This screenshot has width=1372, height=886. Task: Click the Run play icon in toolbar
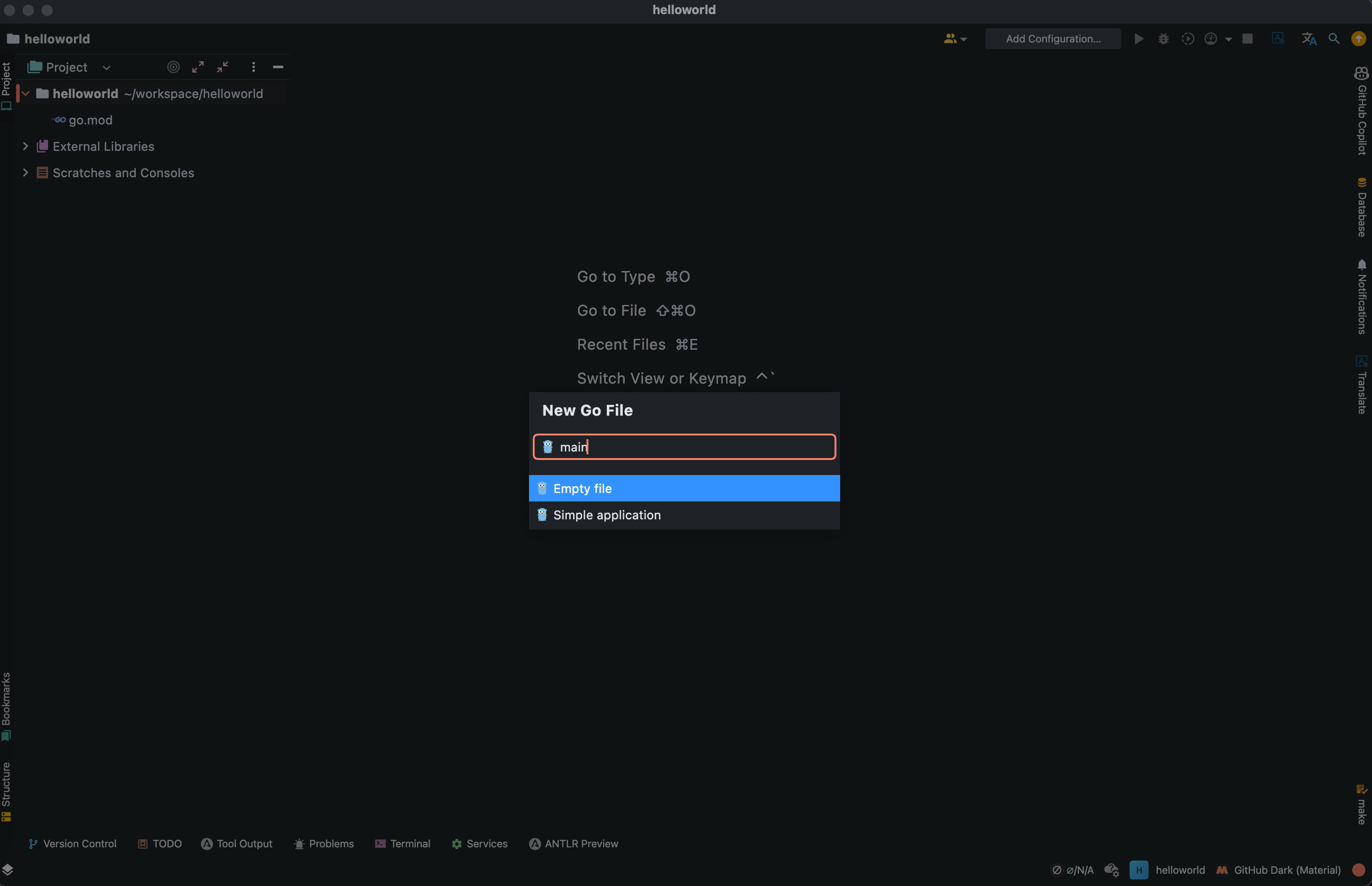(x=1138, y=39)
